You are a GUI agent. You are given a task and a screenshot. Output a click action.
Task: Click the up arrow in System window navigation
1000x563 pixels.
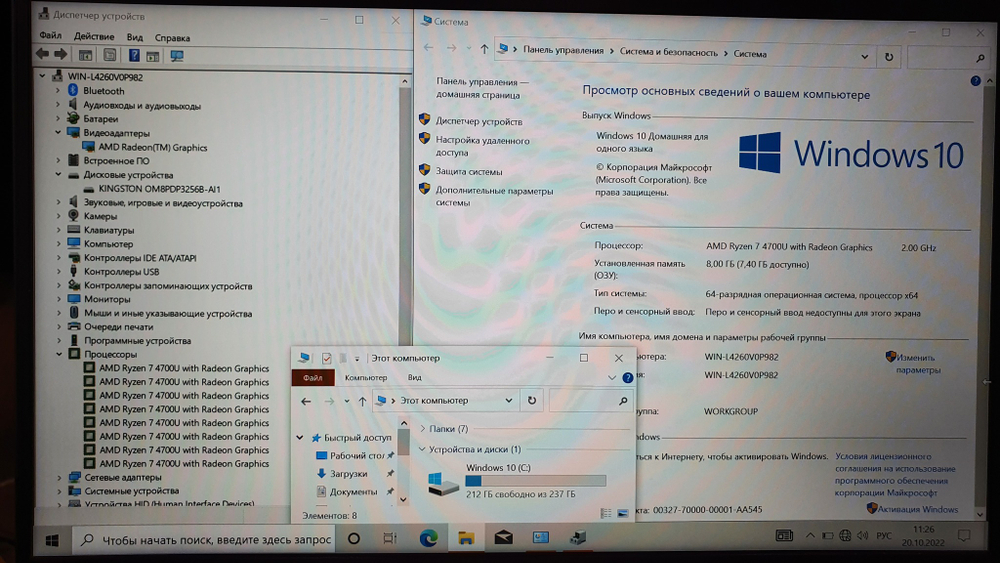[484, 48]
